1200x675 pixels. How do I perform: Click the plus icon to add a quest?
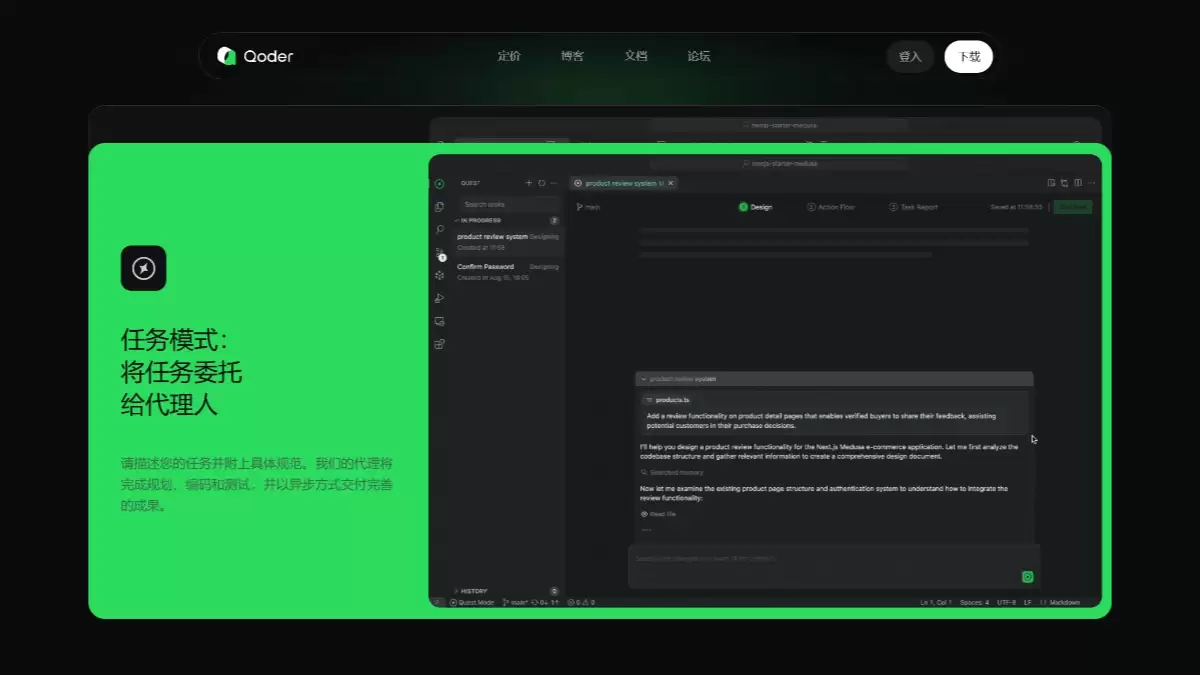click(529, 183)
